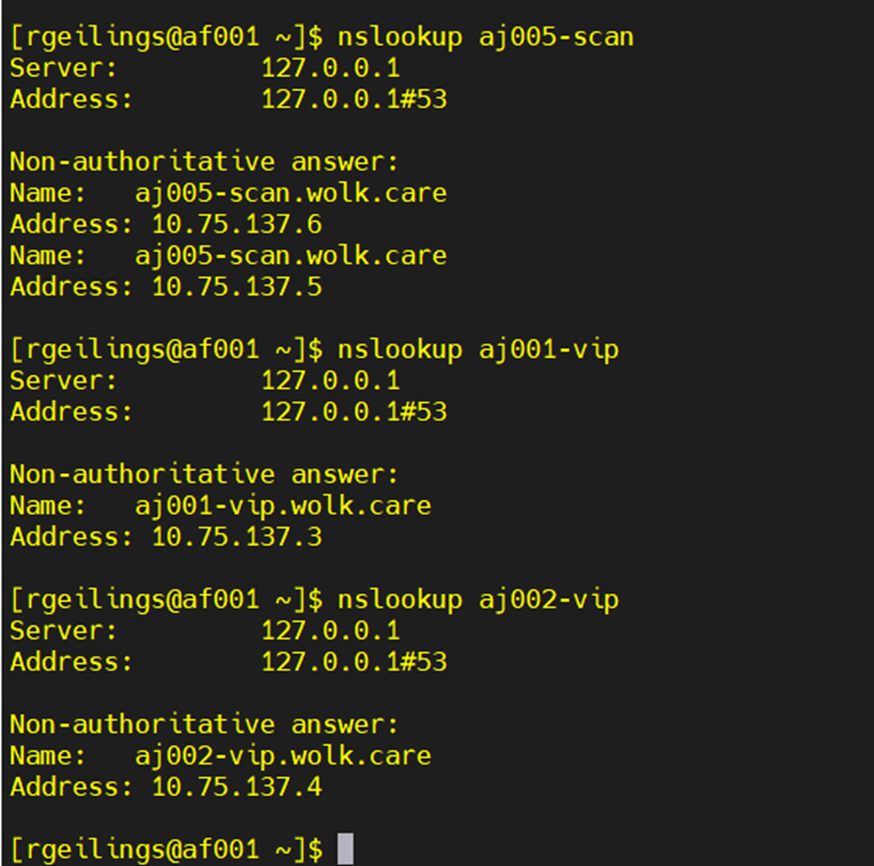Viewport: 874px width, 866px height.
Task: Click the aj005-scan.wolk.care name above 10.75.137.5
Action: (291, 255)
